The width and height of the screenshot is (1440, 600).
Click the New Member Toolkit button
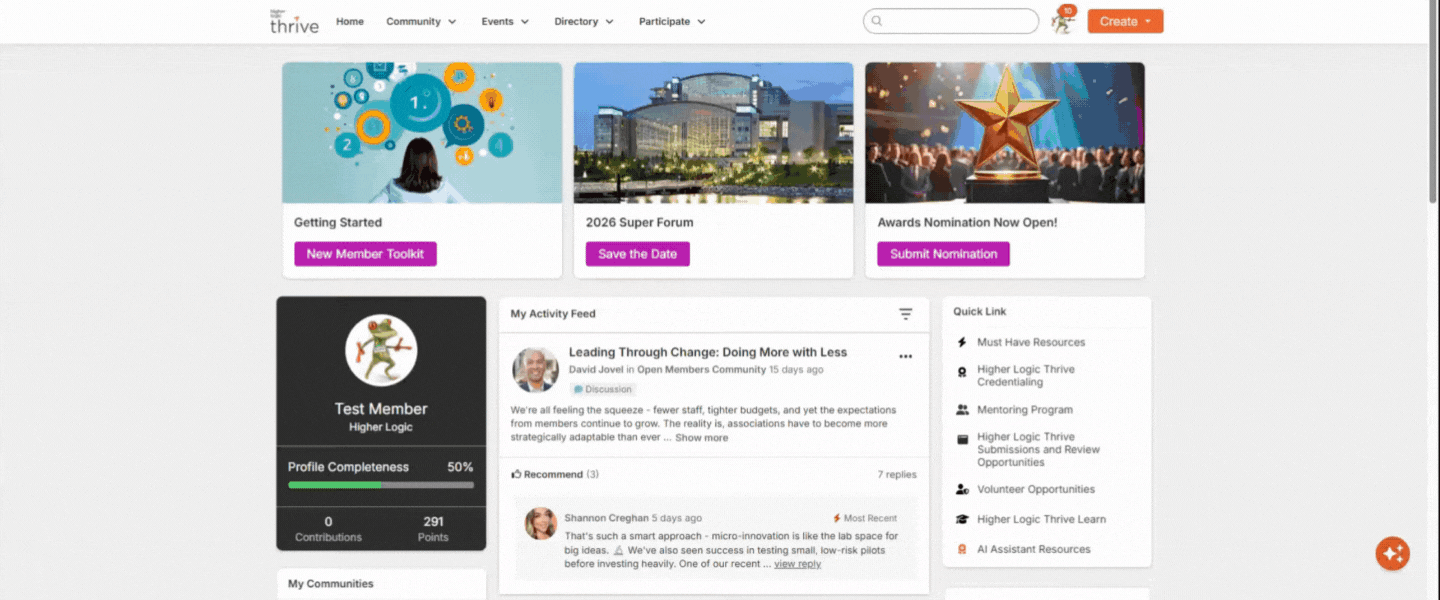coord(365,254)
